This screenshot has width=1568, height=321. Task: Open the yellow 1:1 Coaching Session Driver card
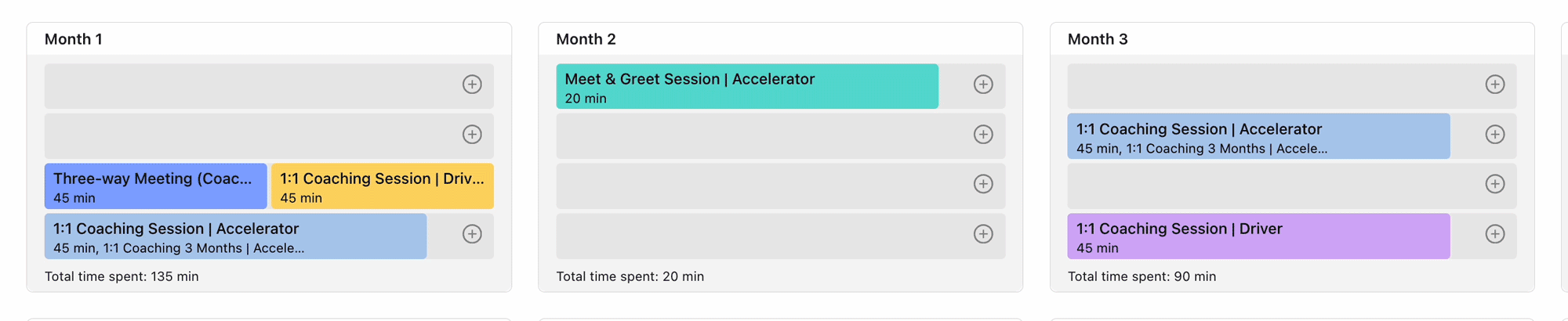click(383, 186)
